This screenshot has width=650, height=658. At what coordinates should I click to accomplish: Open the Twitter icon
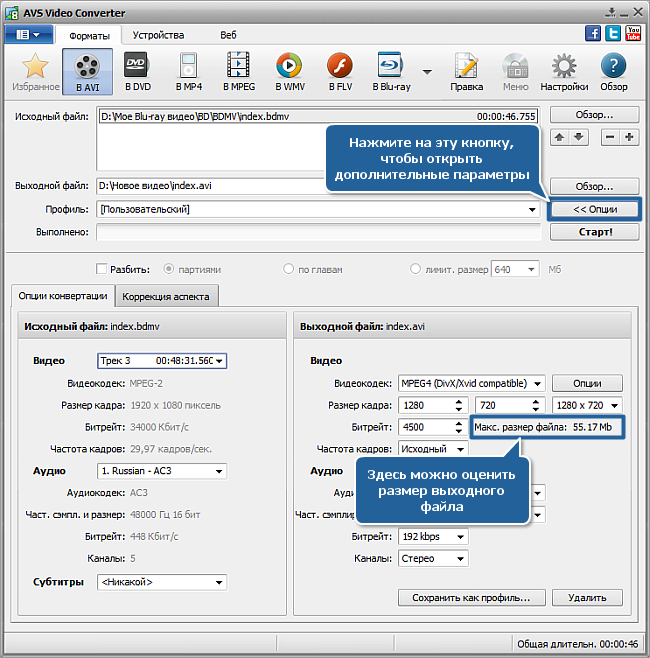point(613,33)
